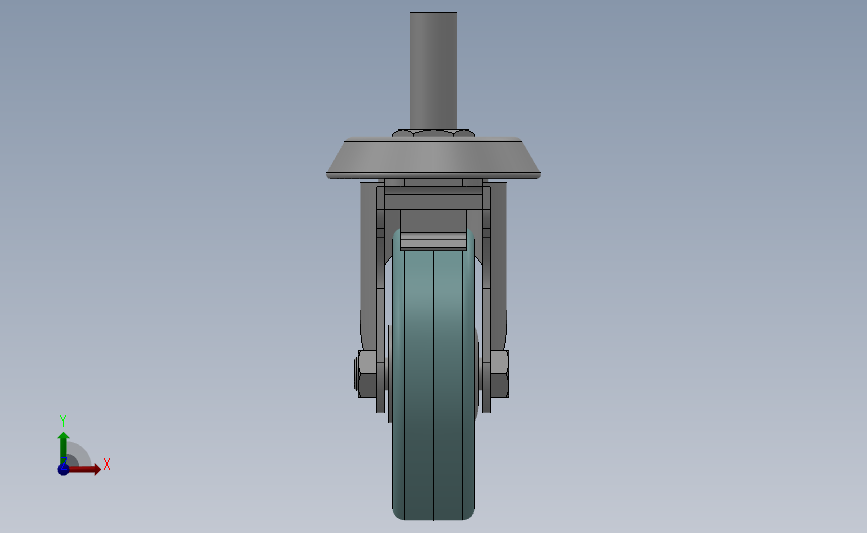Screen dimensions: 867x533
Task: Select the hex nut at the stem base
Action: (434, 133)
